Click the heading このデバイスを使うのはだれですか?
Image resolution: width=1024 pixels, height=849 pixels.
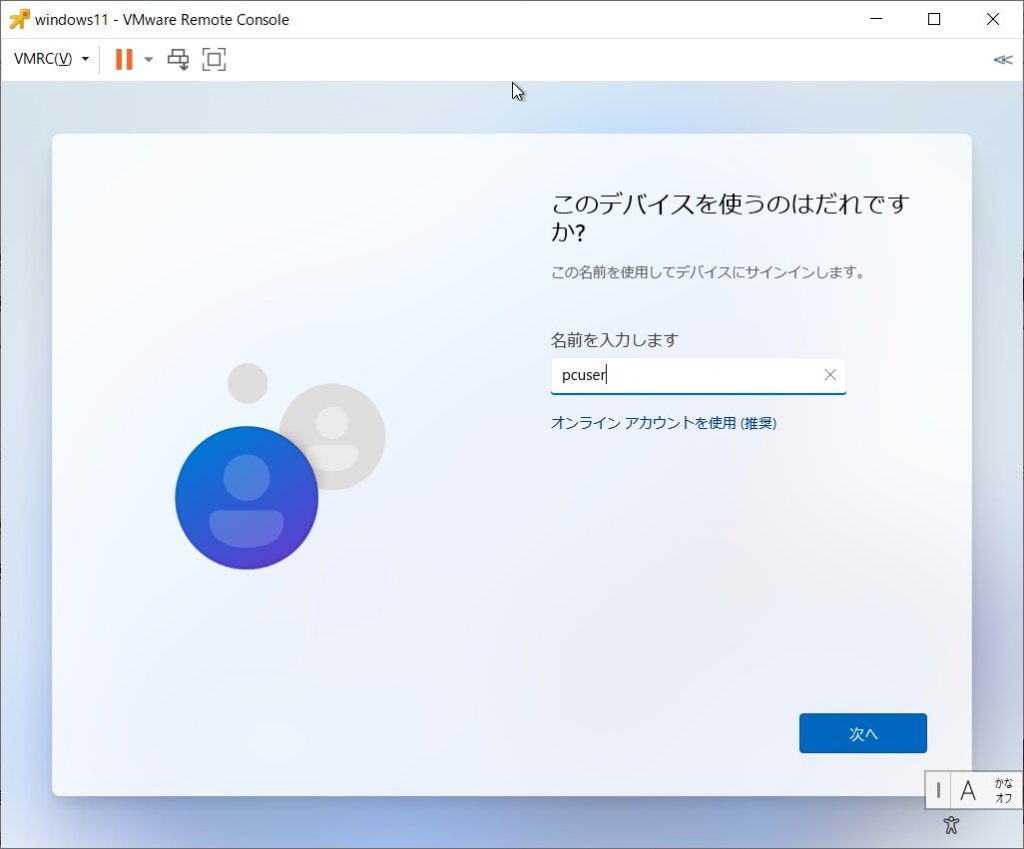click(x=731, y=217)
